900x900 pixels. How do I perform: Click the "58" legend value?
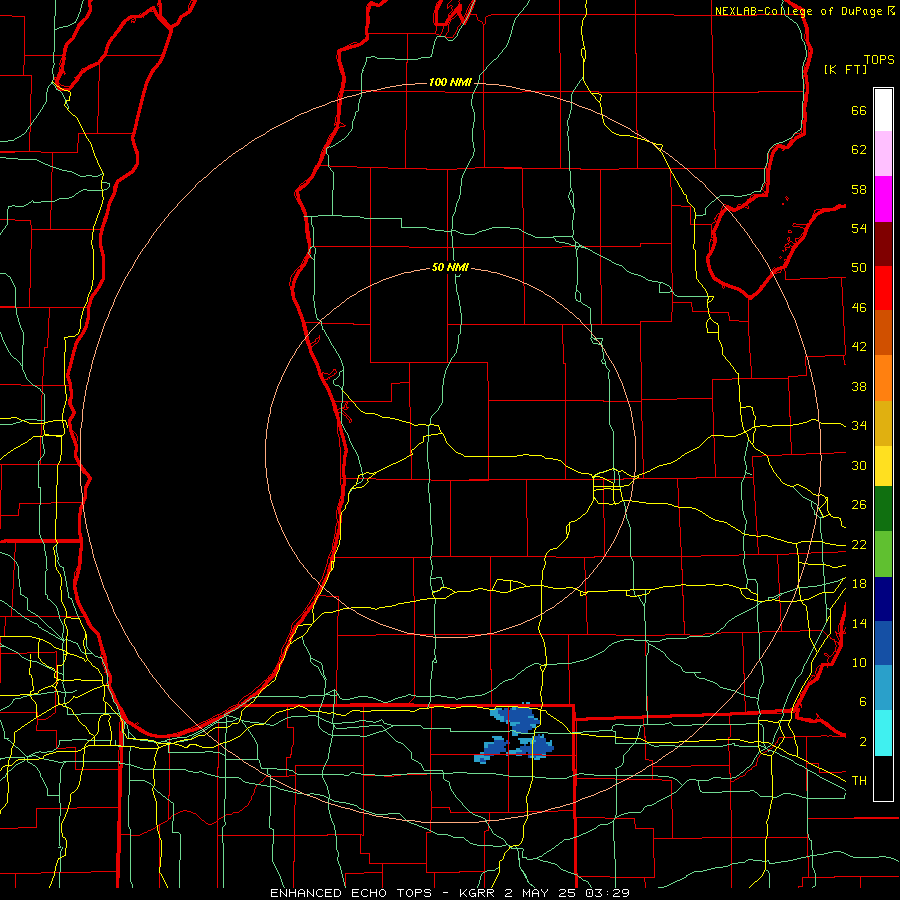point(859,189)
